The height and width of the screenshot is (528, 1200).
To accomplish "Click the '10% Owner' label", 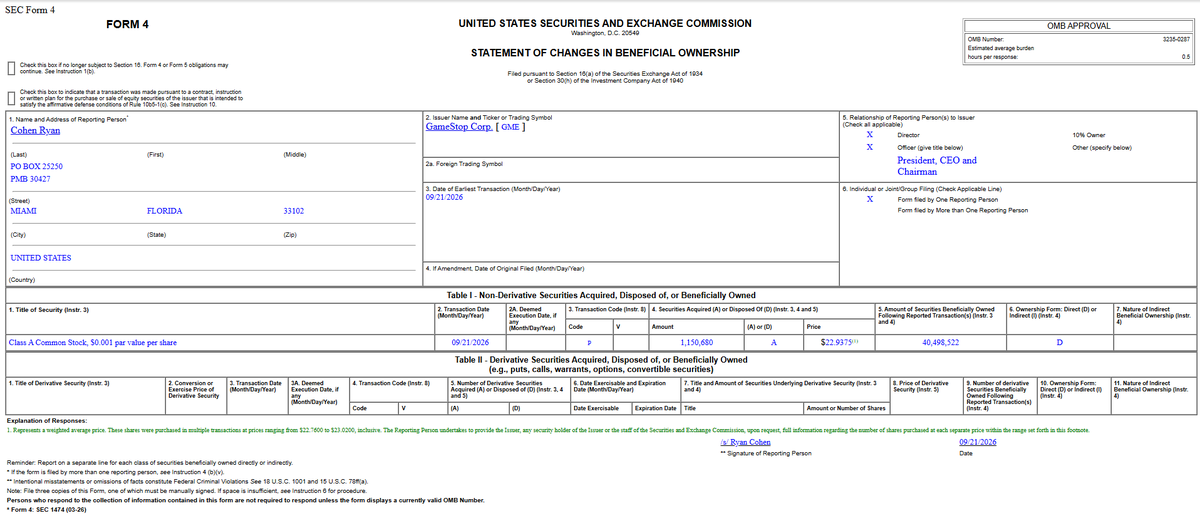I will pyautogui.click(x=1088, y=134).
